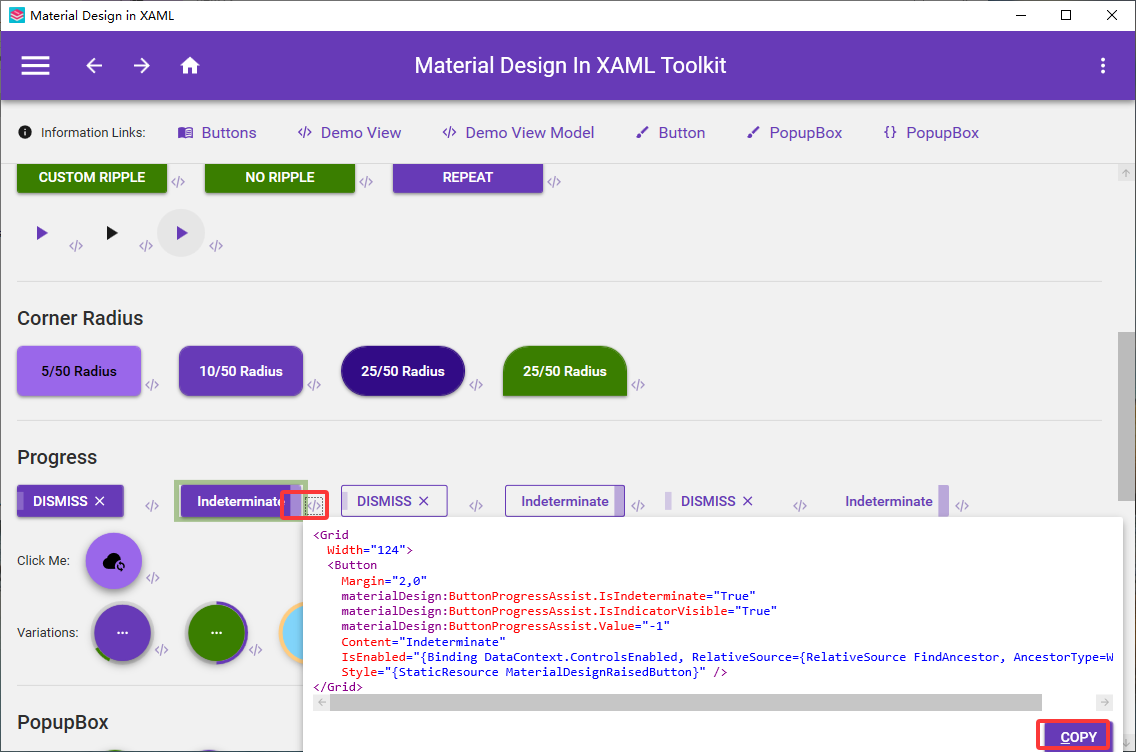This screenshot has height=752, width=1136.
Task: Click the filled Indeterminate progress button
Action: pyautogui.click(x=241, y=501)
